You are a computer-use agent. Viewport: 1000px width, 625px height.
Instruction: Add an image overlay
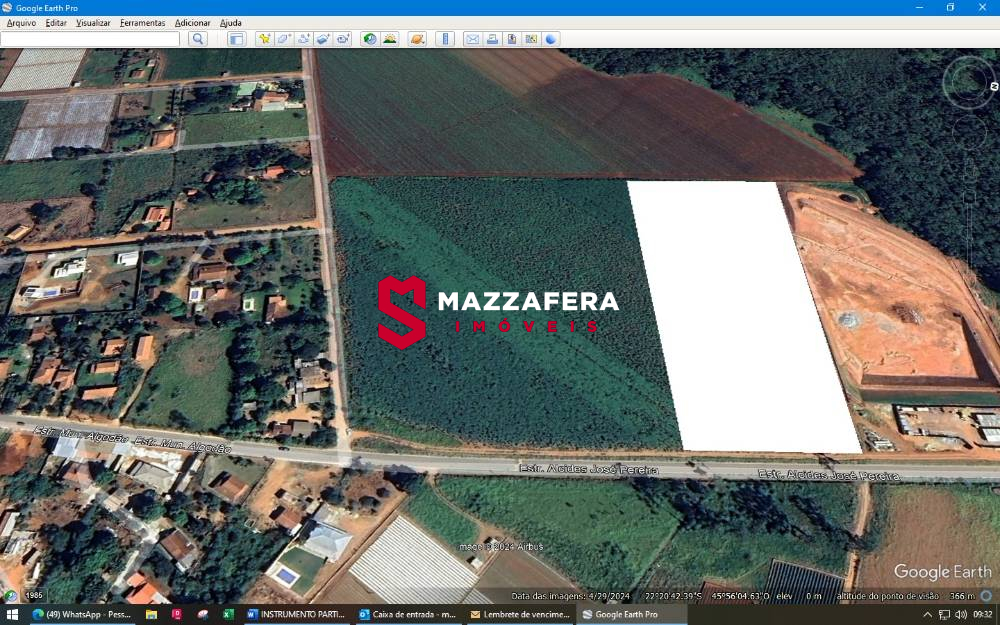323,39
